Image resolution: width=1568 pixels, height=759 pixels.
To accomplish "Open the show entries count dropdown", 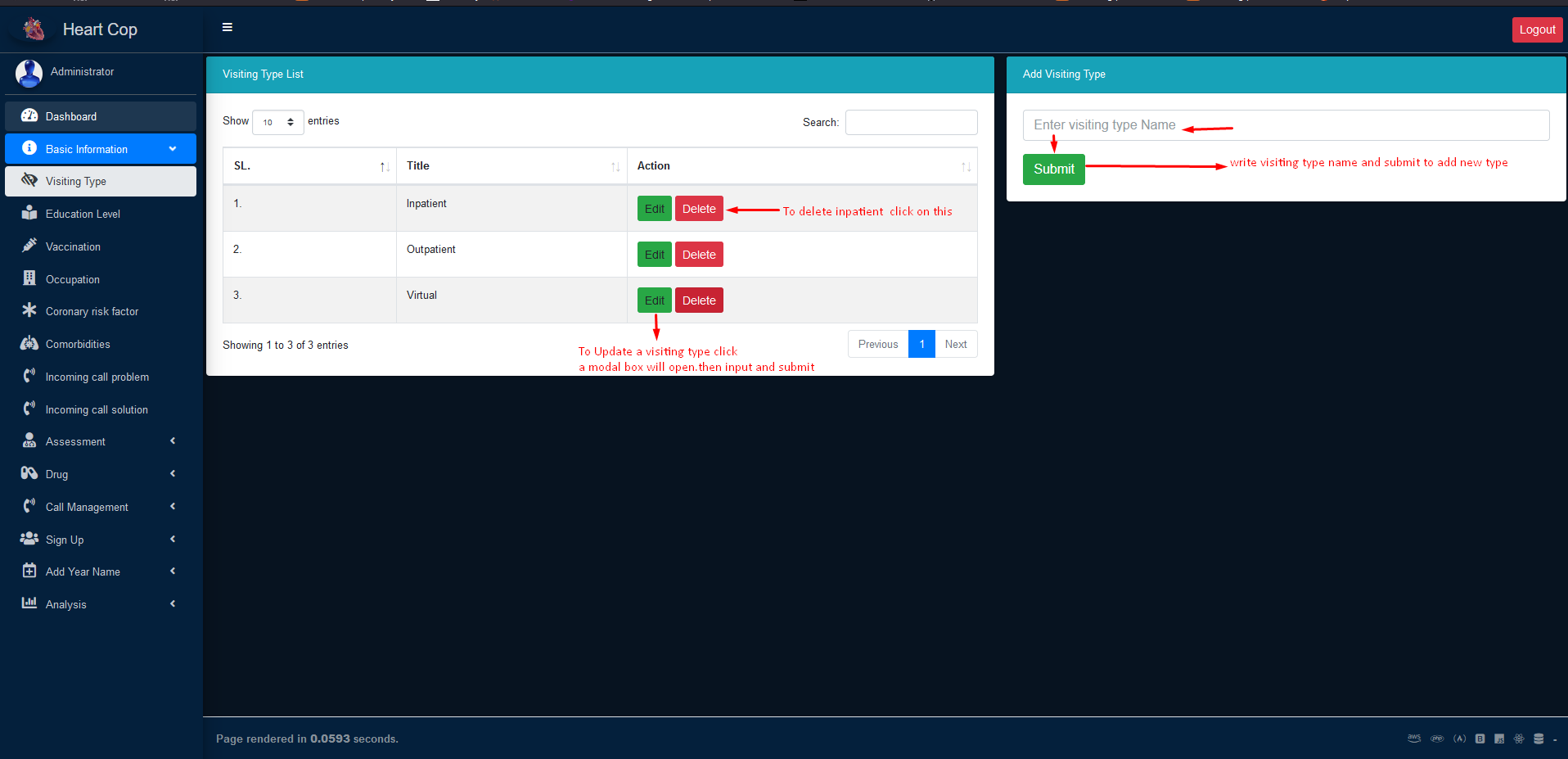I will (278, 122).
